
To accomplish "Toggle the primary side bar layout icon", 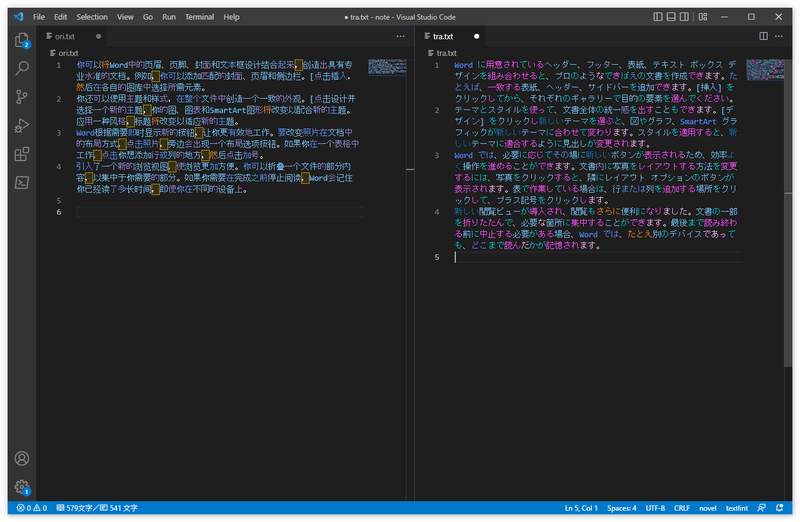I will [x=658, y=17].
